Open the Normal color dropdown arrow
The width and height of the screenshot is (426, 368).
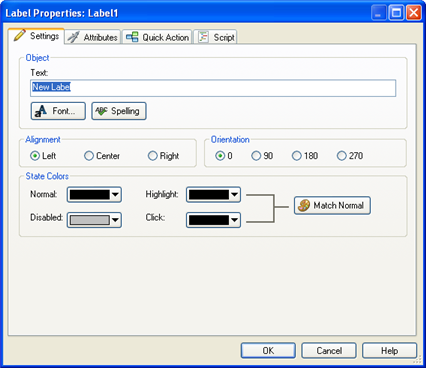coord(115,195)
